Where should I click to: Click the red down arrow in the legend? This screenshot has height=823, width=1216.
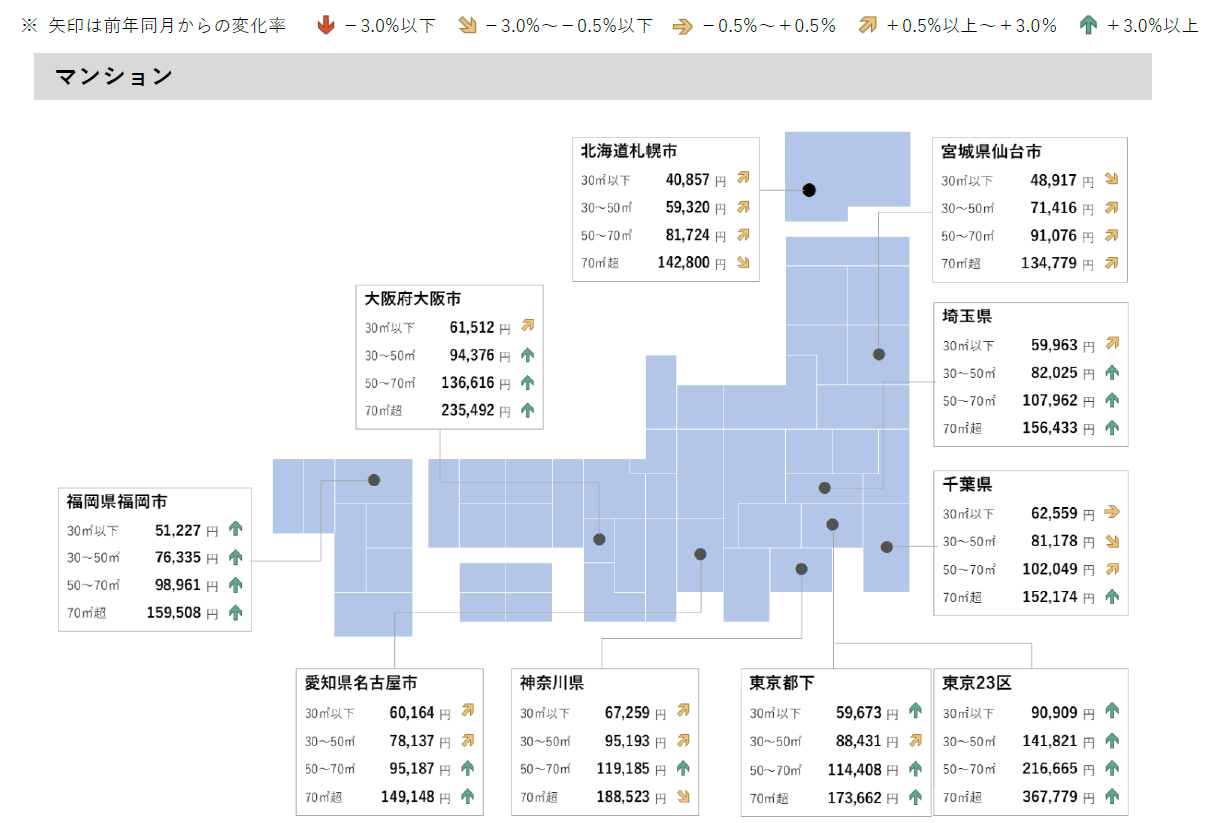coord(325,25)
